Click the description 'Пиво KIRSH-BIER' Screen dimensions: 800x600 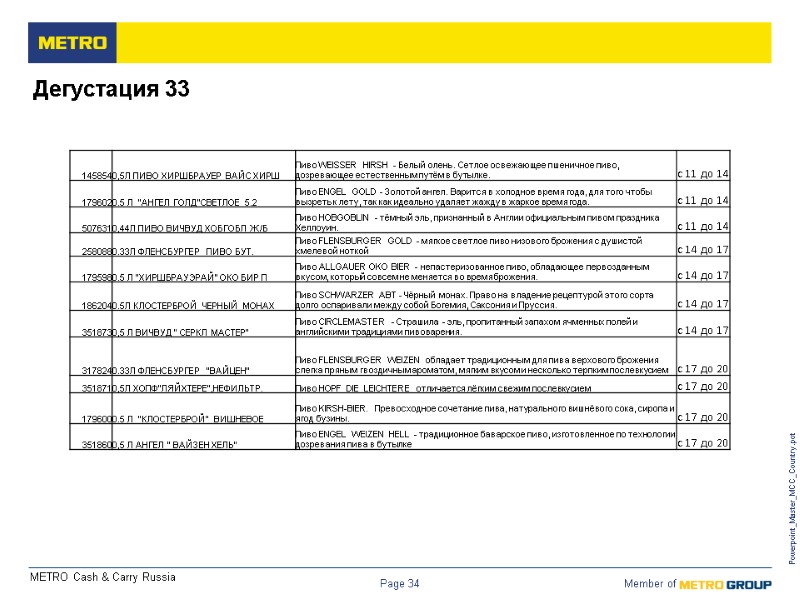point(486,413)
